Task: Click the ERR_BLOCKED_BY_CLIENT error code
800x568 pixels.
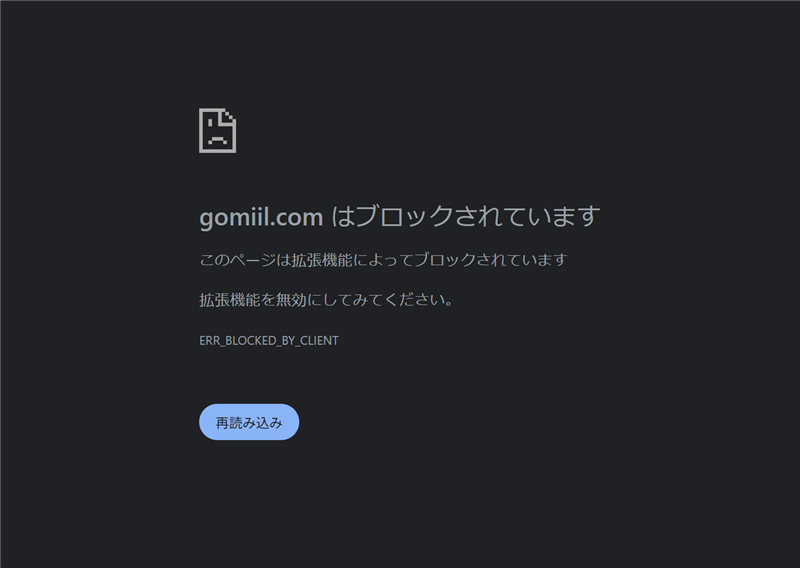Action: 269,340
